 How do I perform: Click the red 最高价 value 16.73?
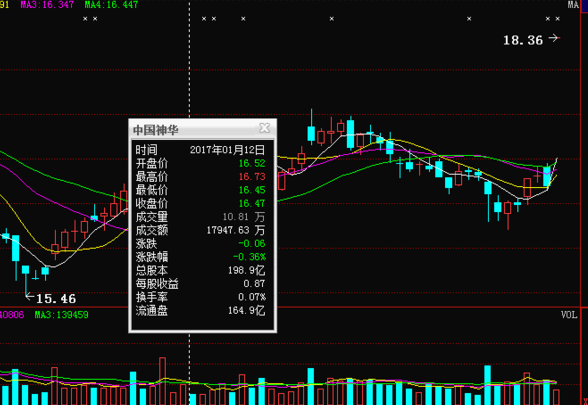(x=252, y=177)
